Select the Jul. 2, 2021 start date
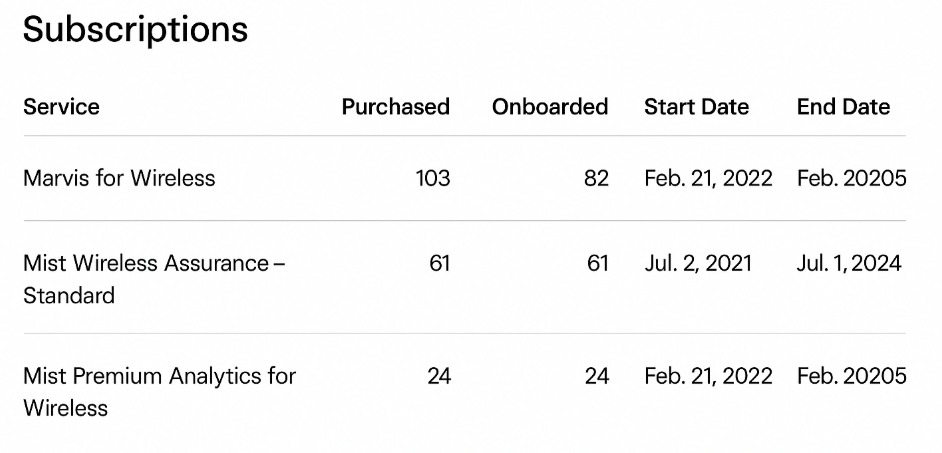This screenshot has height=453, width=942. tap(698, 264)
